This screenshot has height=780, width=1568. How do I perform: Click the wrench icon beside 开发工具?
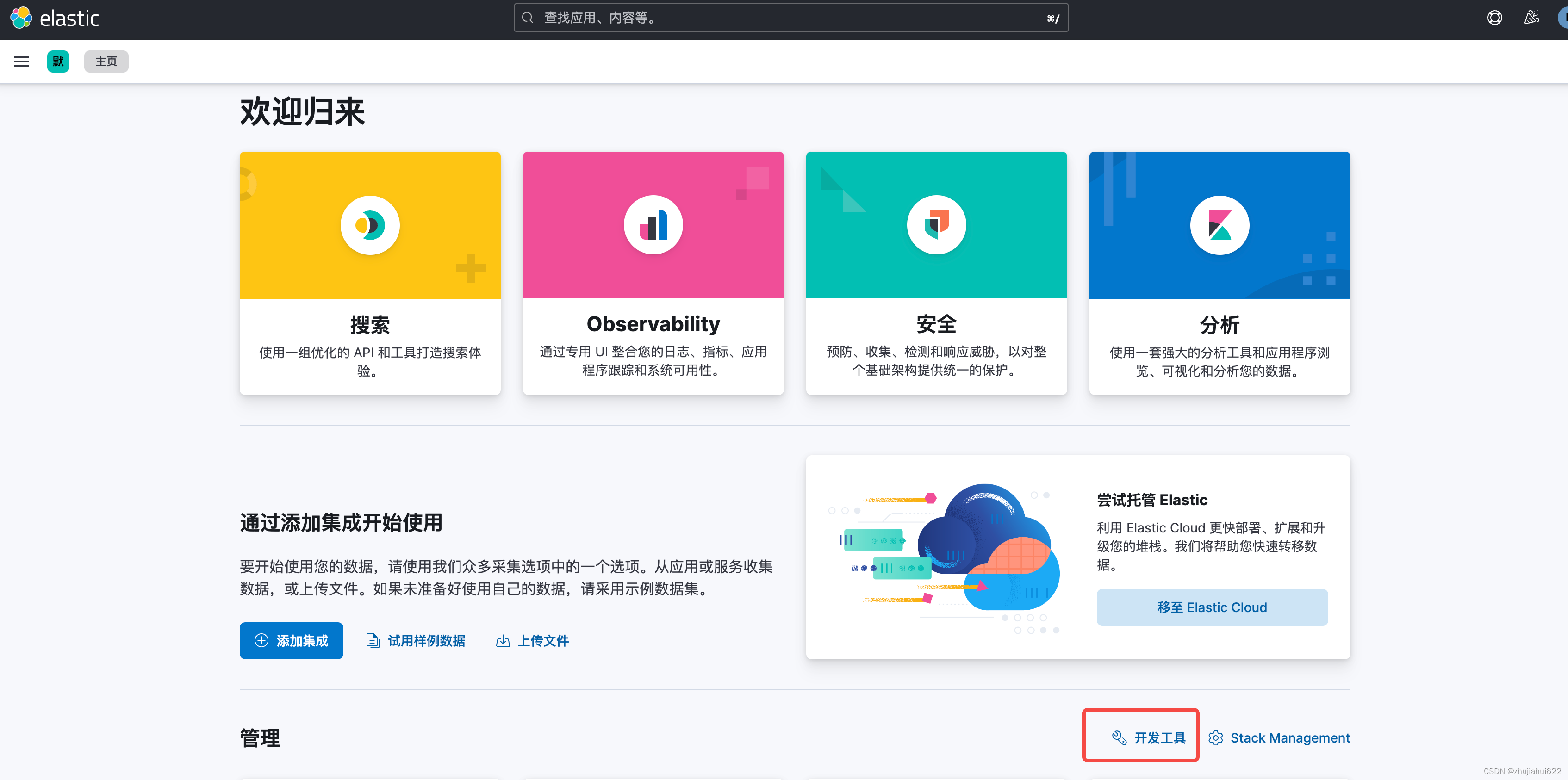1120,738
